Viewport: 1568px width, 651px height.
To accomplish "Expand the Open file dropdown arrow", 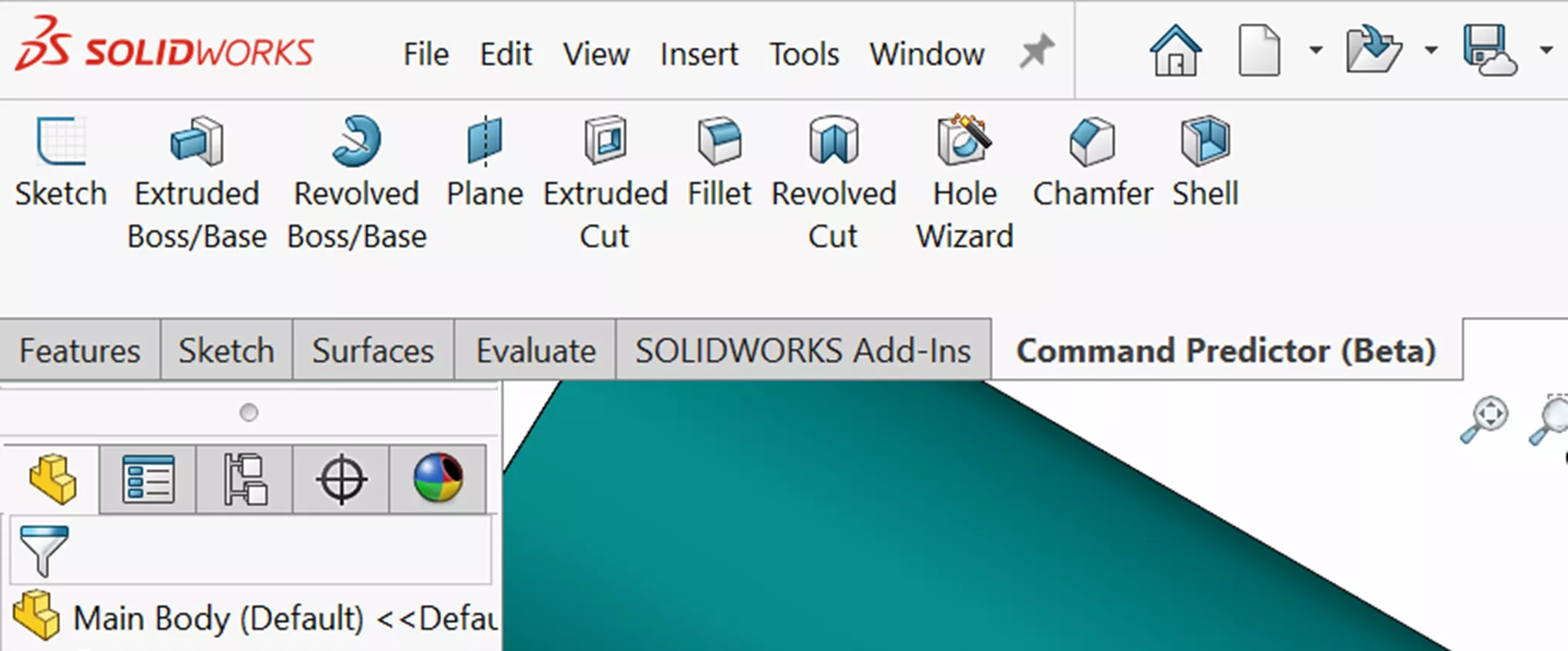I will (x=1431, y=51).
